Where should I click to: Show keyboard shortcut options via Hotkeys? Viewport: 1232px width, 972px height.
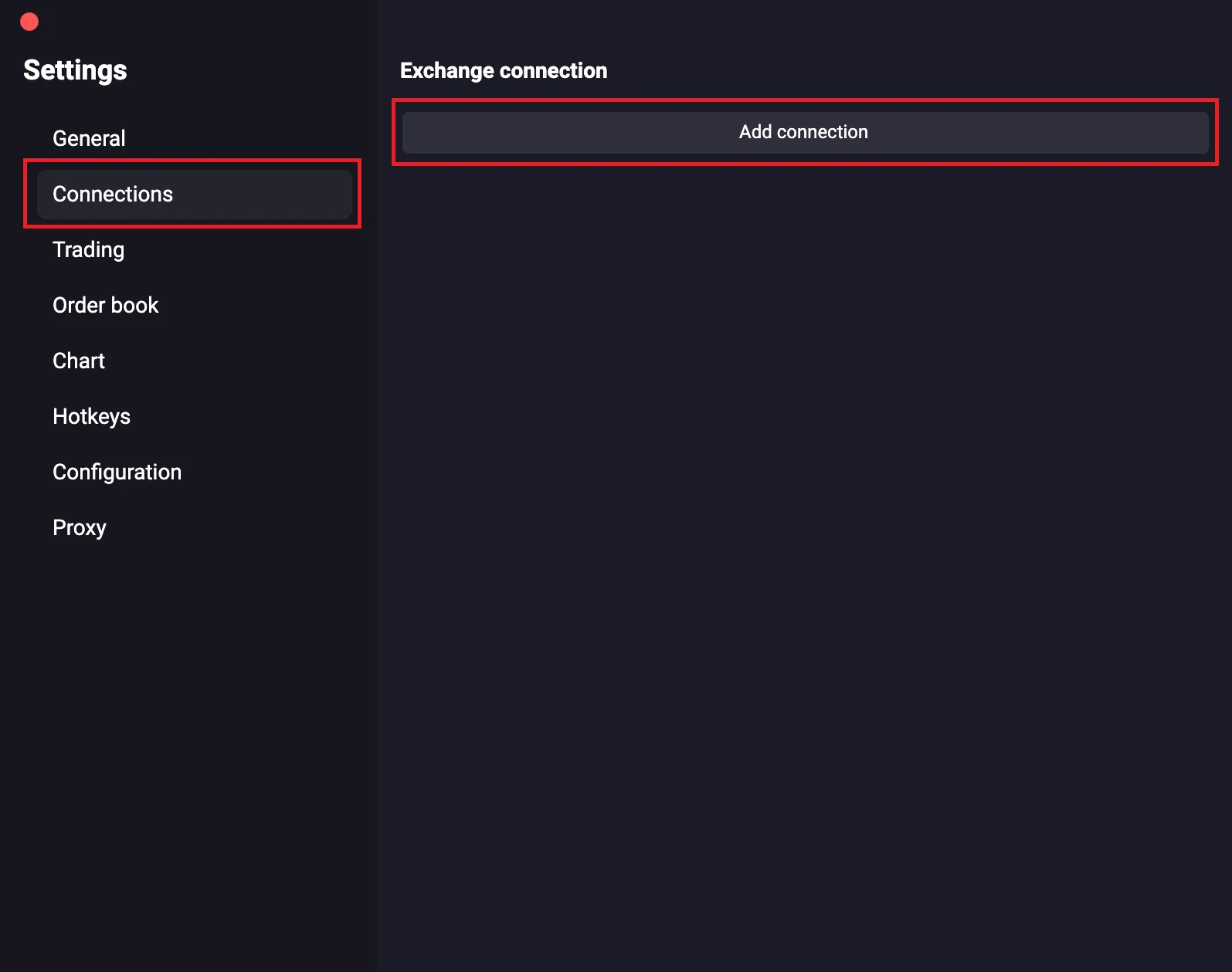click(x=91, y=416)
